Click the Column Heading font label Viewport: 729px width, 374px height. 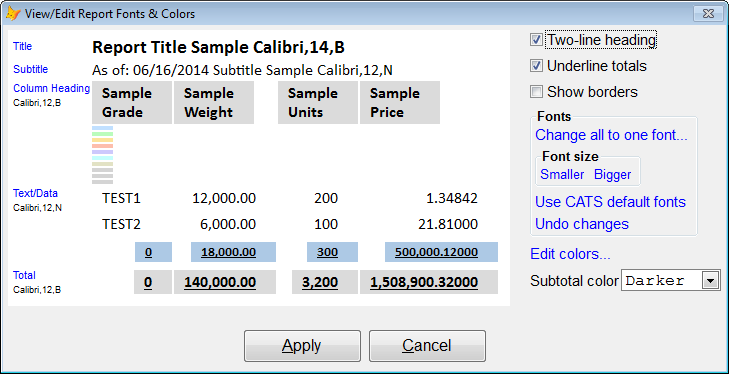click(52, 88)
